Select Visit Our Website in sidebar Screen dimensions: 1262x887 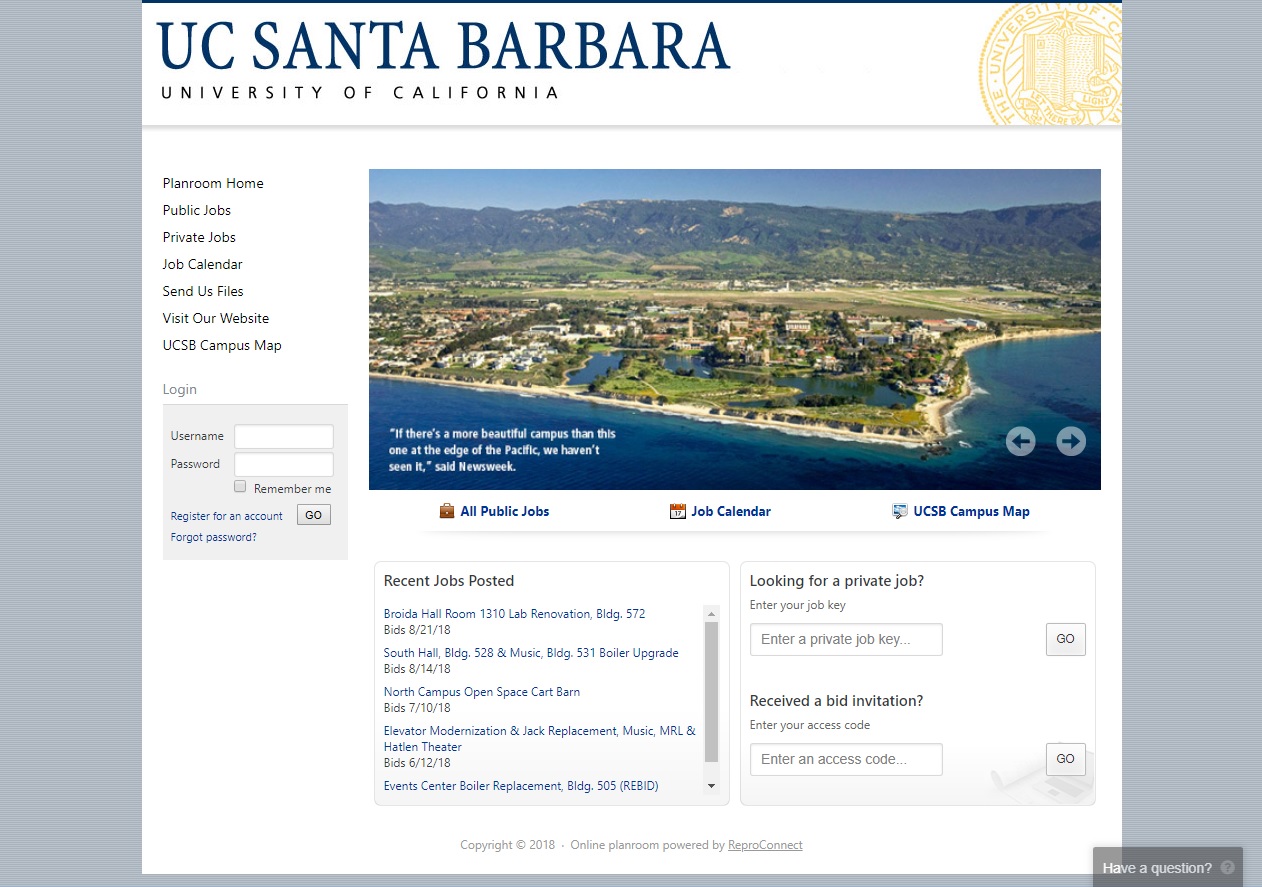point(216,318)
